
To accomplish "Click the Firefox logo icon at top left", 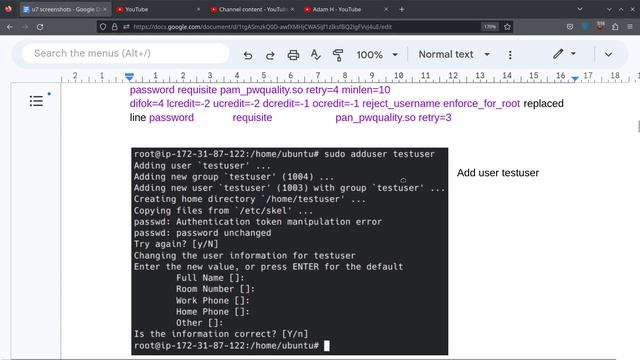I will [x=8, y=9].
